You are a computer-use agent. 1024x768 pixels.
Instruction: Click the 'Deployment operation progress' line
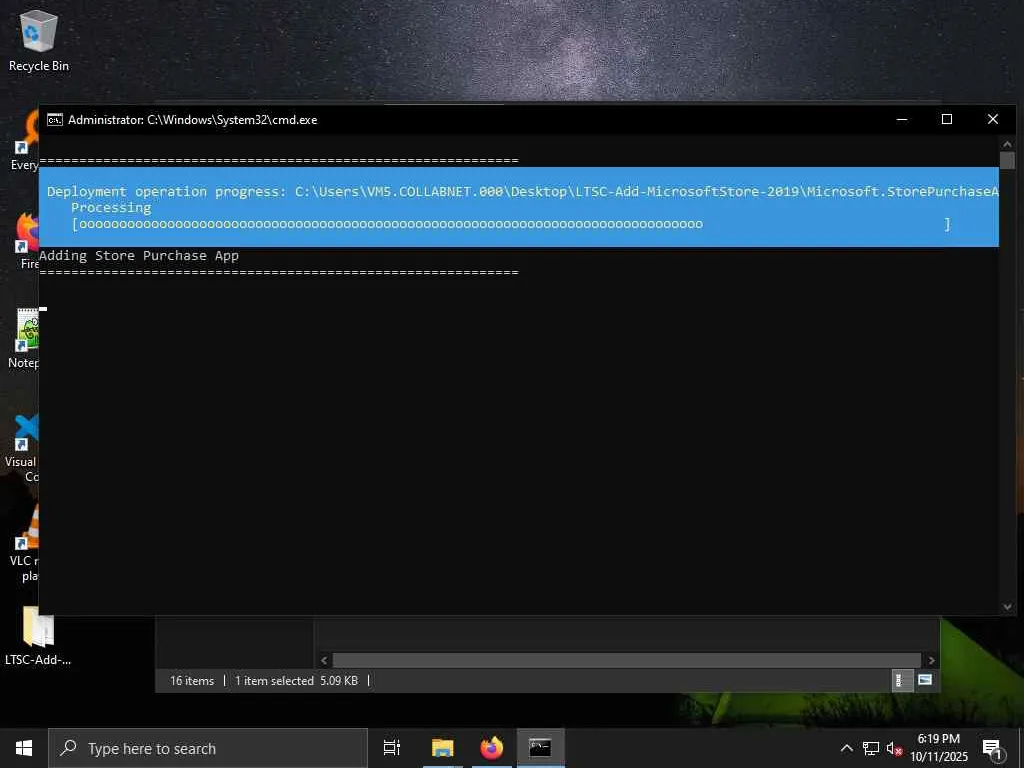coord(522,191)
